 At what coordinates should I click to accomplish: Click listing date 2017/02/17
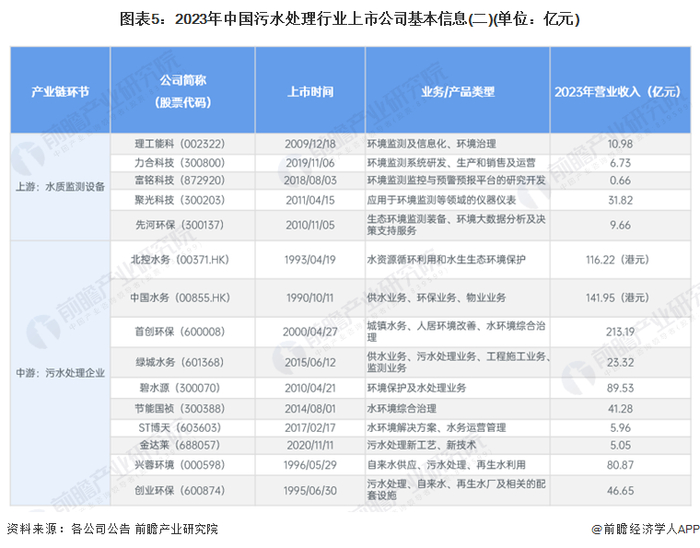[310, 428]
